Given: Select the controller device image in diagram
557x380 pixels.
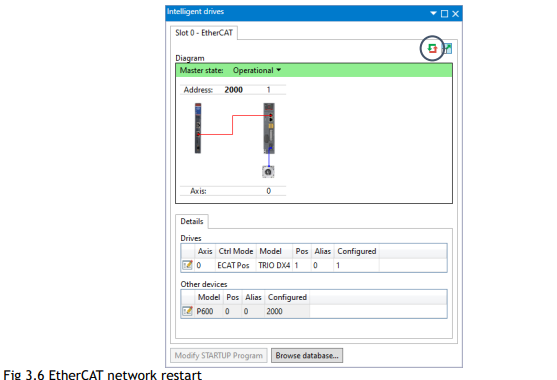Looking at the screenshot, I should point(198,128).
